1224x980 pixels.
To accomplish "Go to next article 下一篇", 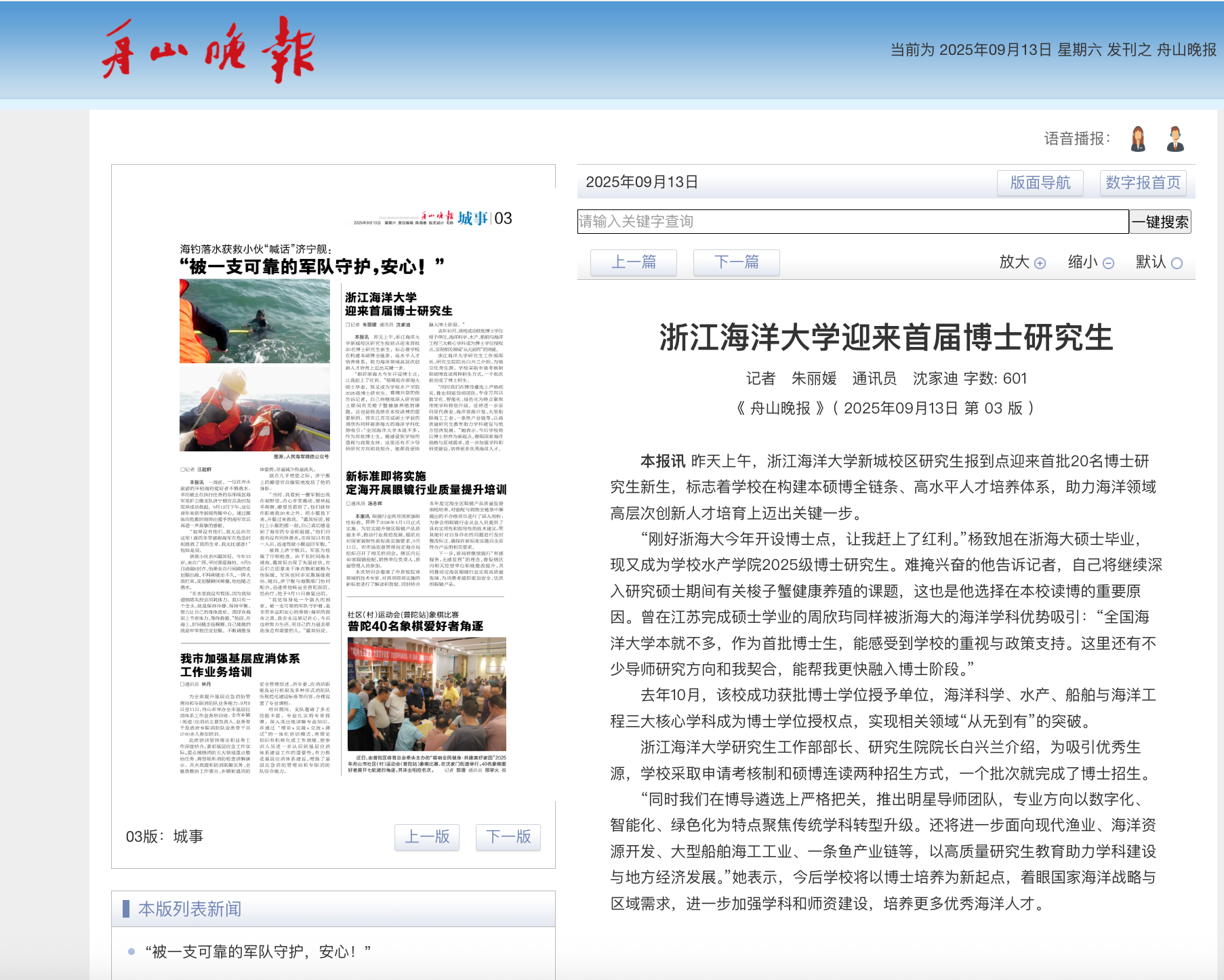I will [x=737, y=262].
